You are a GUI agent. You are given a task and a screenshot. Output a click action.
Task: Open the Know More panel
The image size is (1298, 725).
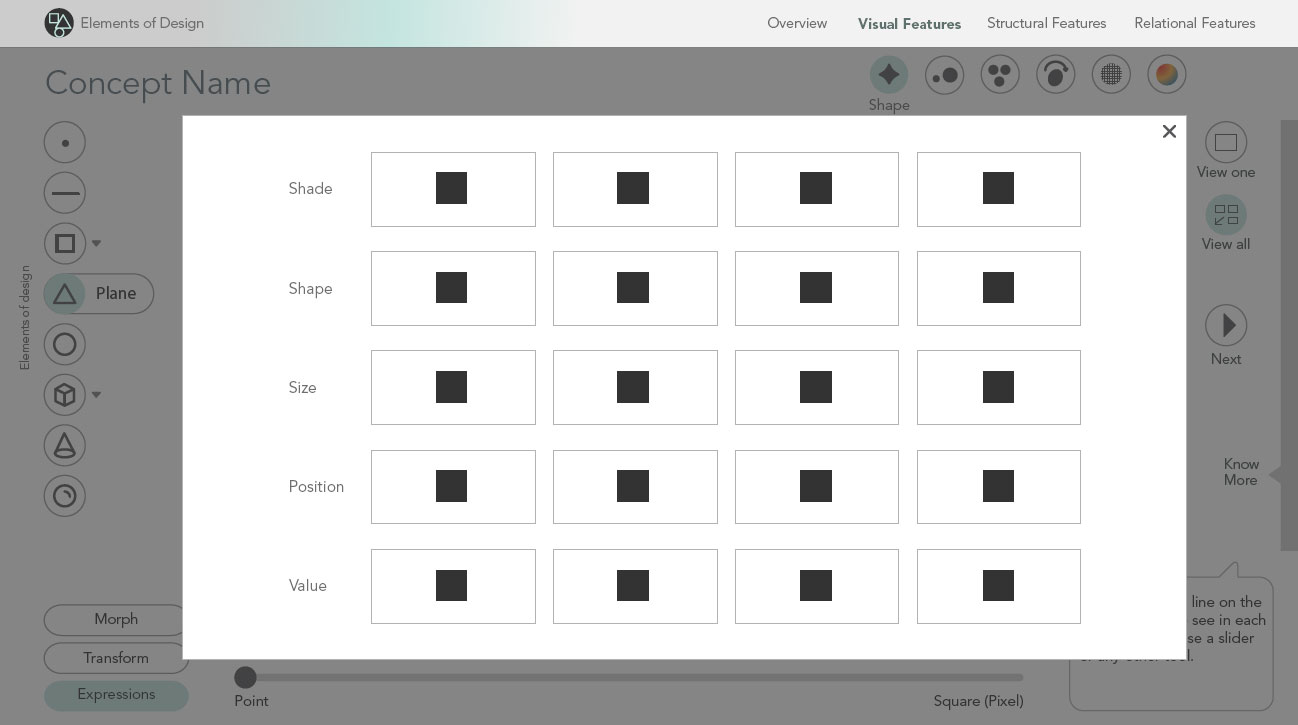(x=1241, y=472)
